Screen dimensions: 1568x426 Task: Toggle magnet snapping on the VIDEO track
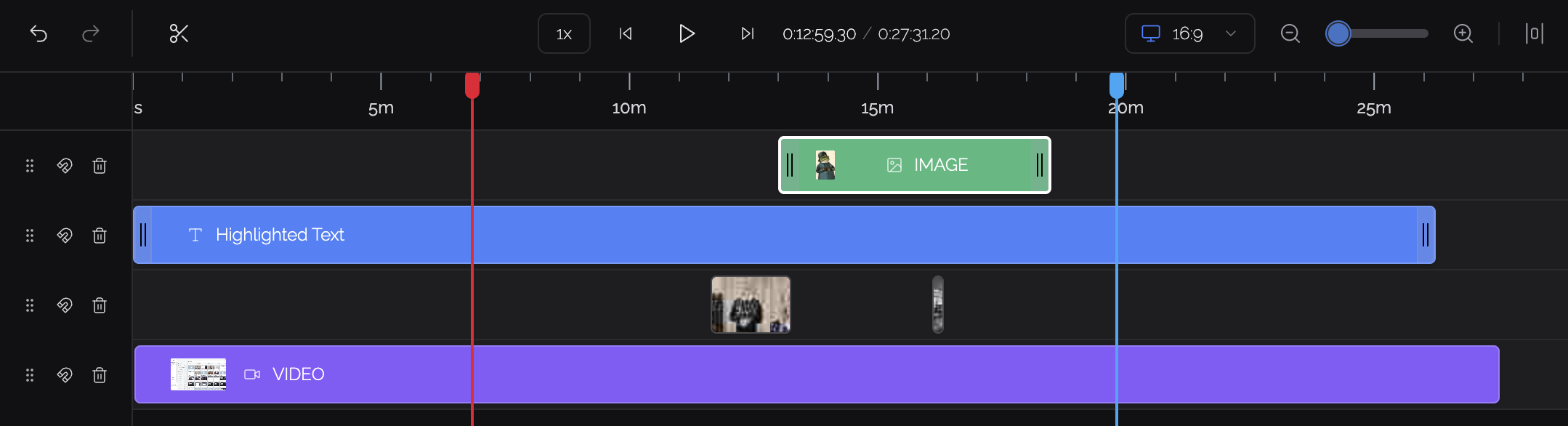pyautogui.click(x=65, y=375)
